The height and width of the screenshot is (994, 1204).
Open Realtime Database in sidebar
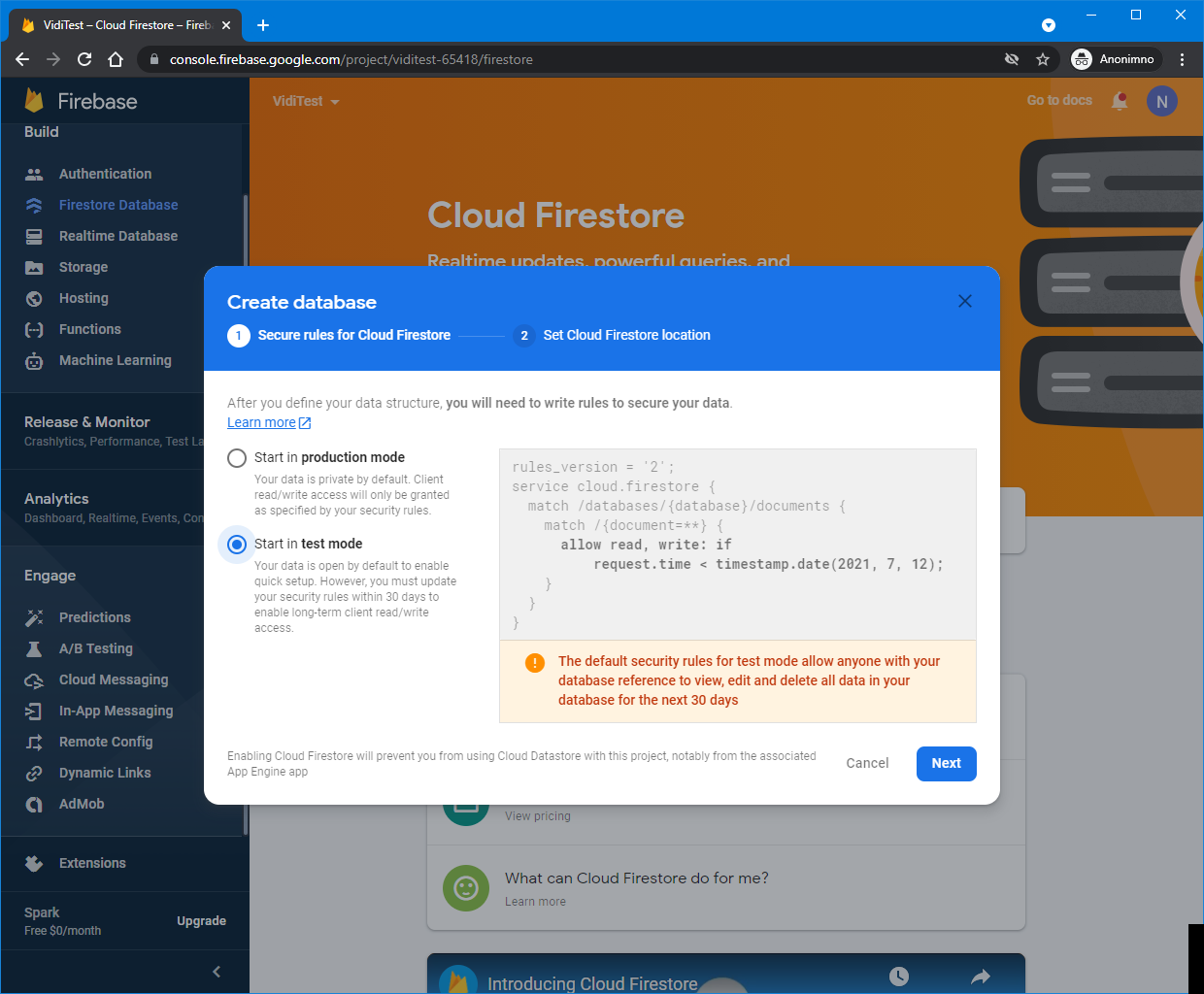[118, 236]
